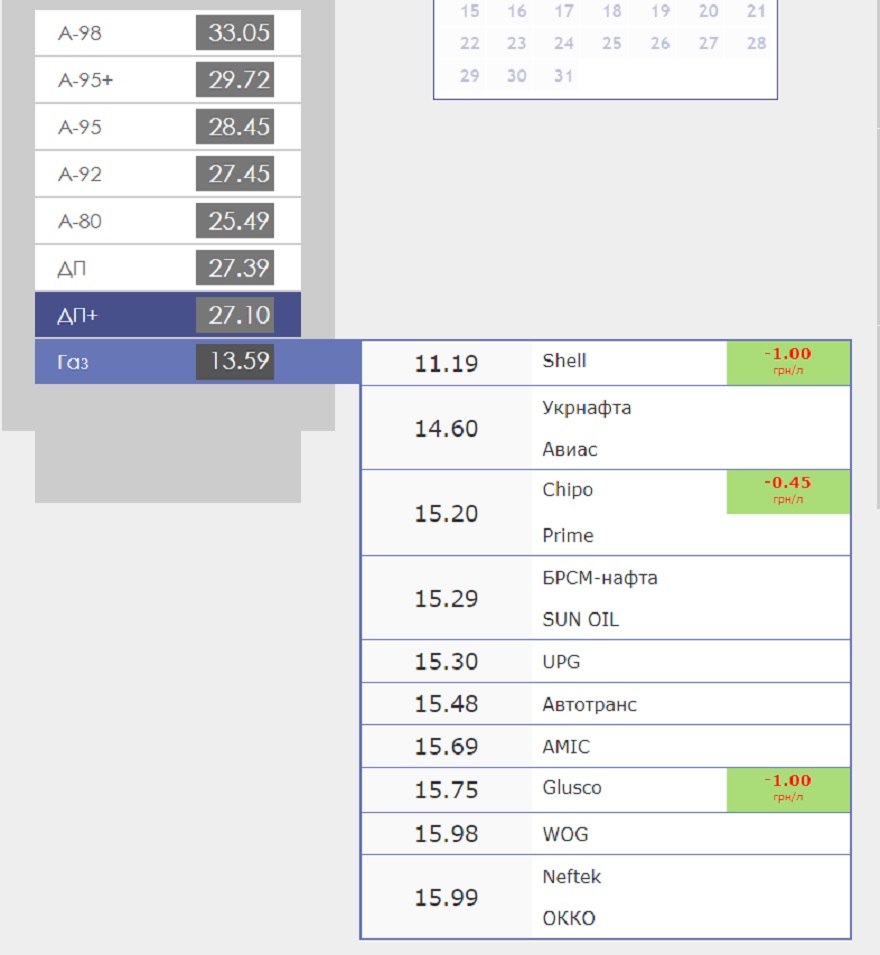
Task: Select the 15.29 price cell
Action: 446,599
